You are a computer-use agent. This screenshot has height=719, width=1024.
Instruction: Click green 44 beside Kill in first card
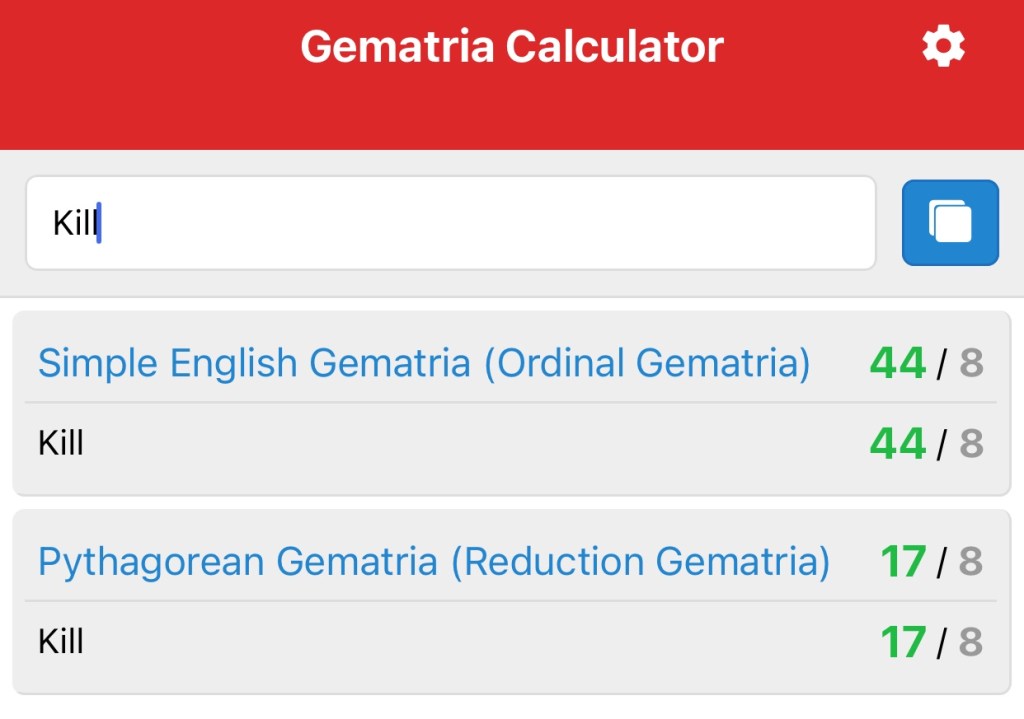898,443
